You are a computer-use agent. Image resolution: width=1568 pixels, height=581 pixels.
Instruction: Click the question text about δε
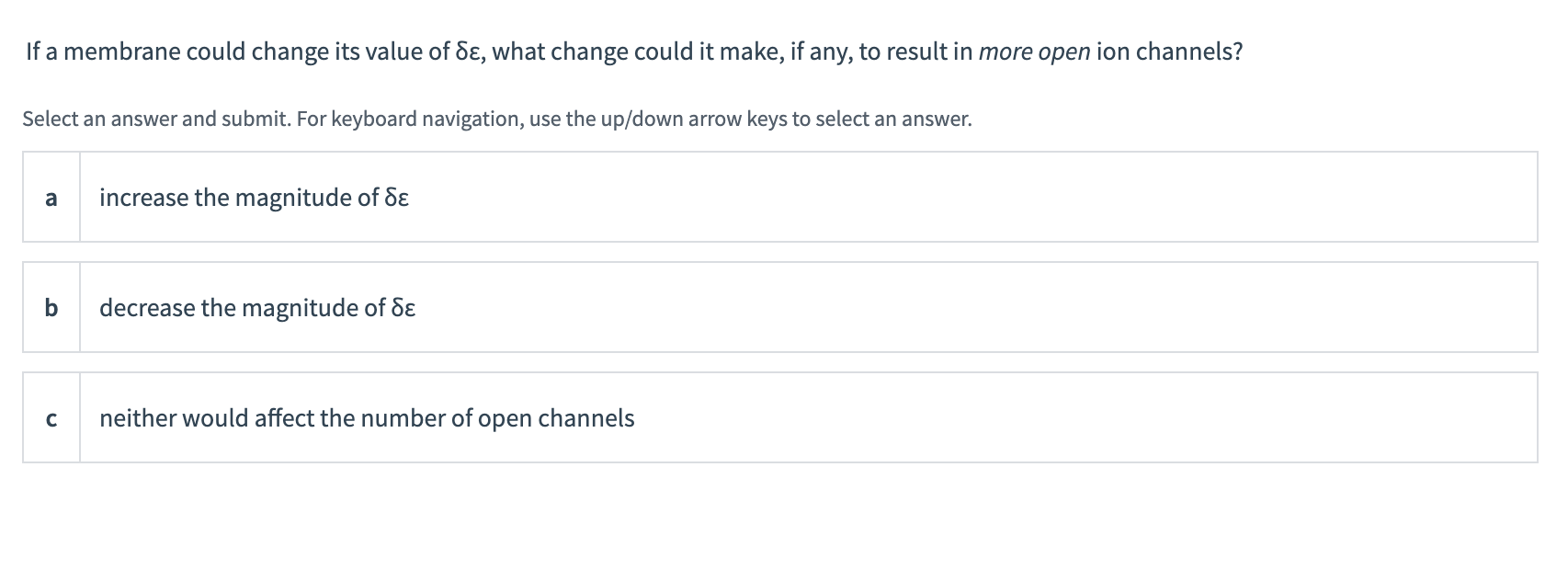(634, 51)
